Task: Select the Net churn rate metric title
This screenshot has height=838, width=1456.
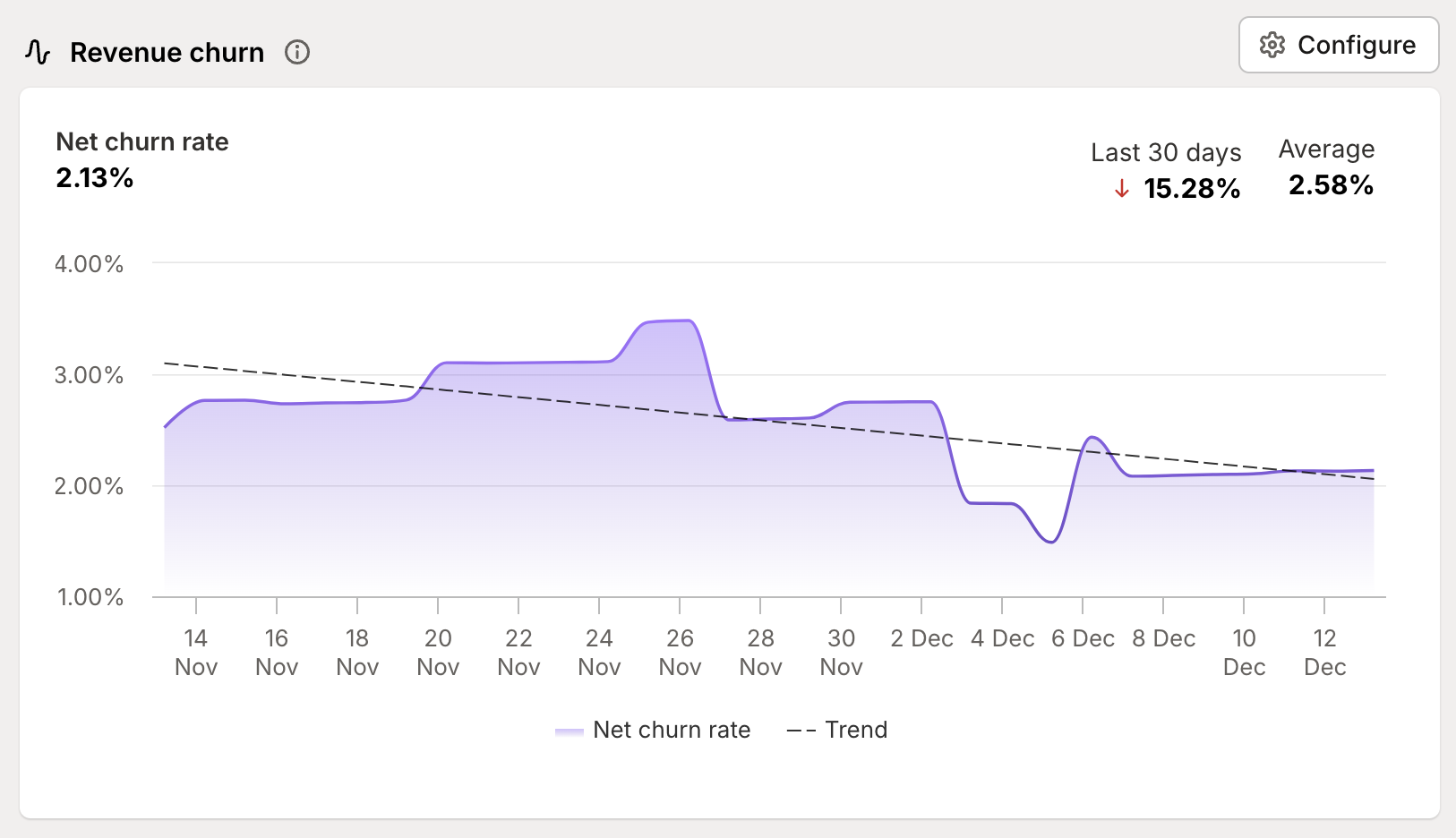Action: (x=142, y=141)
